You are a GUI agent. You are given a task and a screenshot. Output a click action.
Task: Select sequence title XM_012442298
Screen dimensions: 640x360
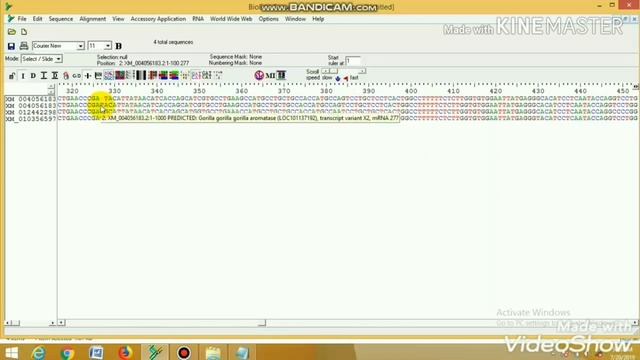click(x=31, y=112)
